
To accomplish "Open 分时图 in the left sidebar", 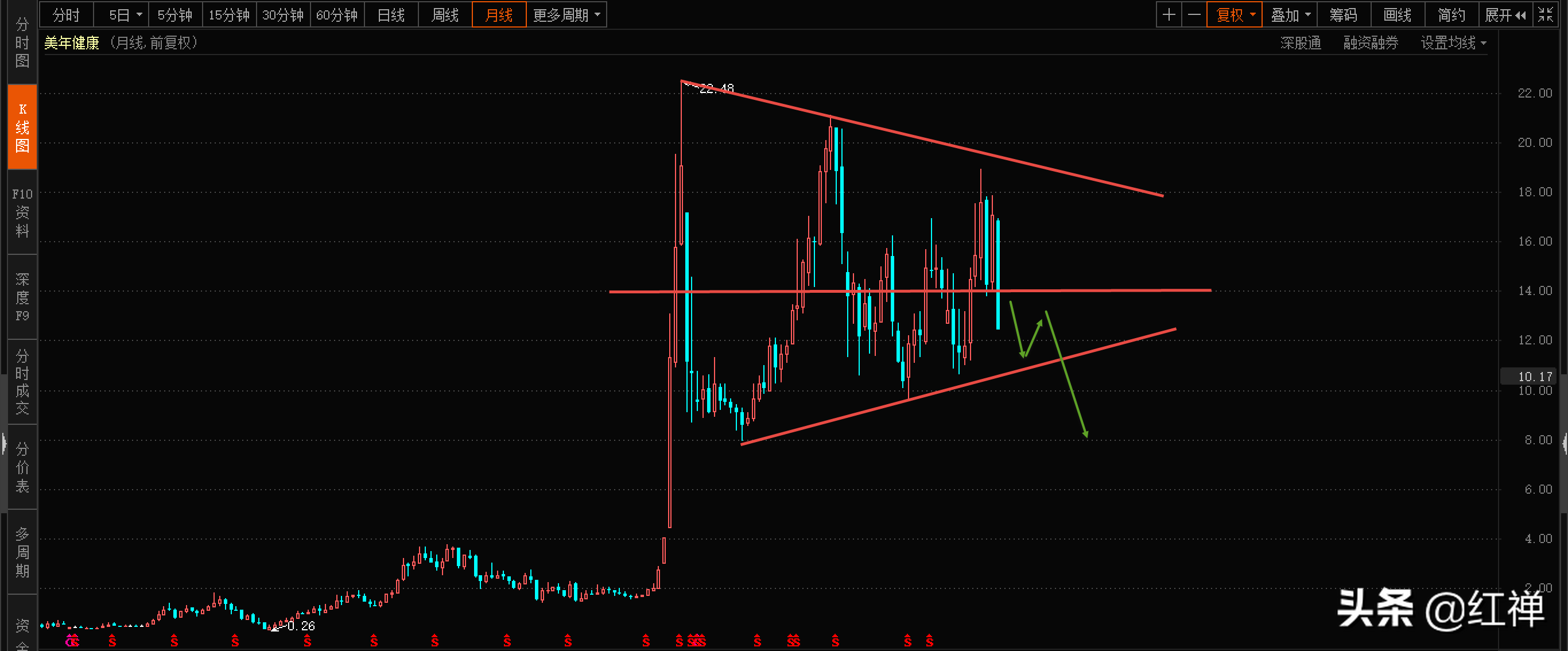I will 22,42.
